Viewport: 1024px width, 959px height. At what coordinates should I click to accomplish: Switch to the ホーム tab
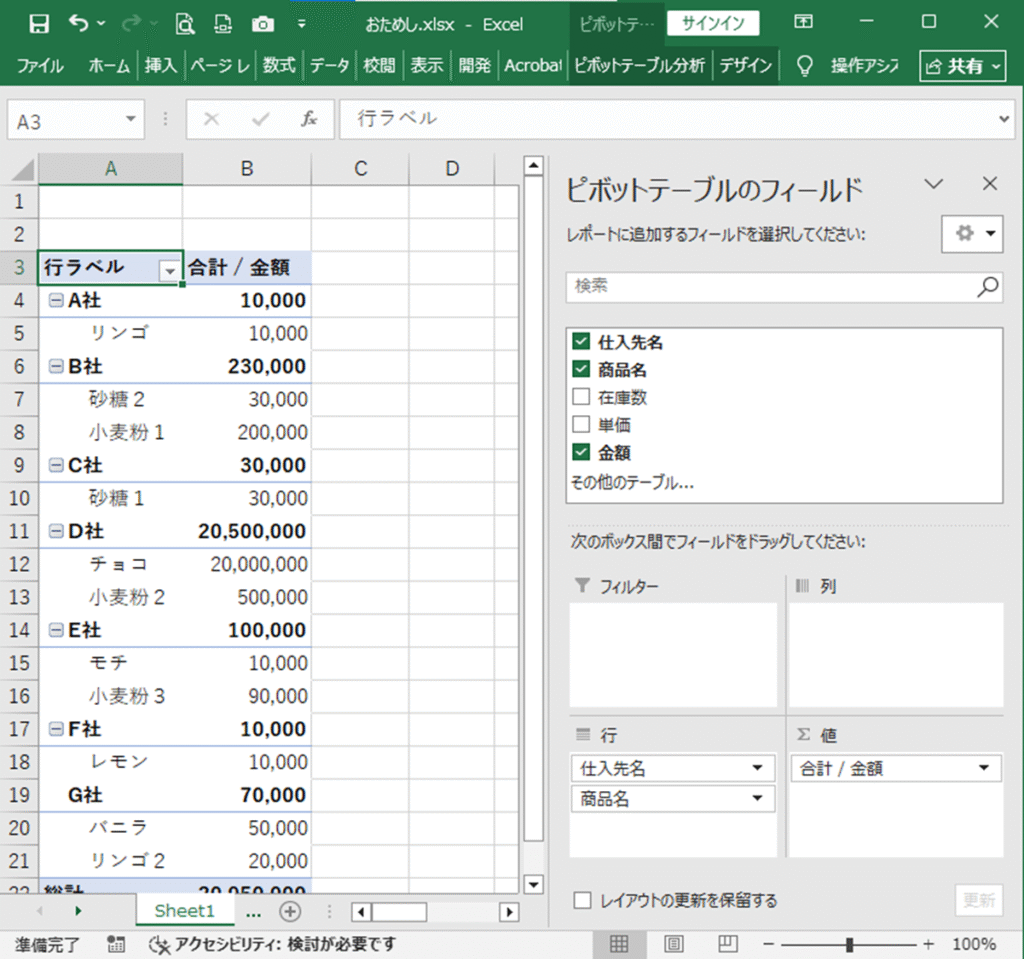pyautogui.click(x=109, y=65)
